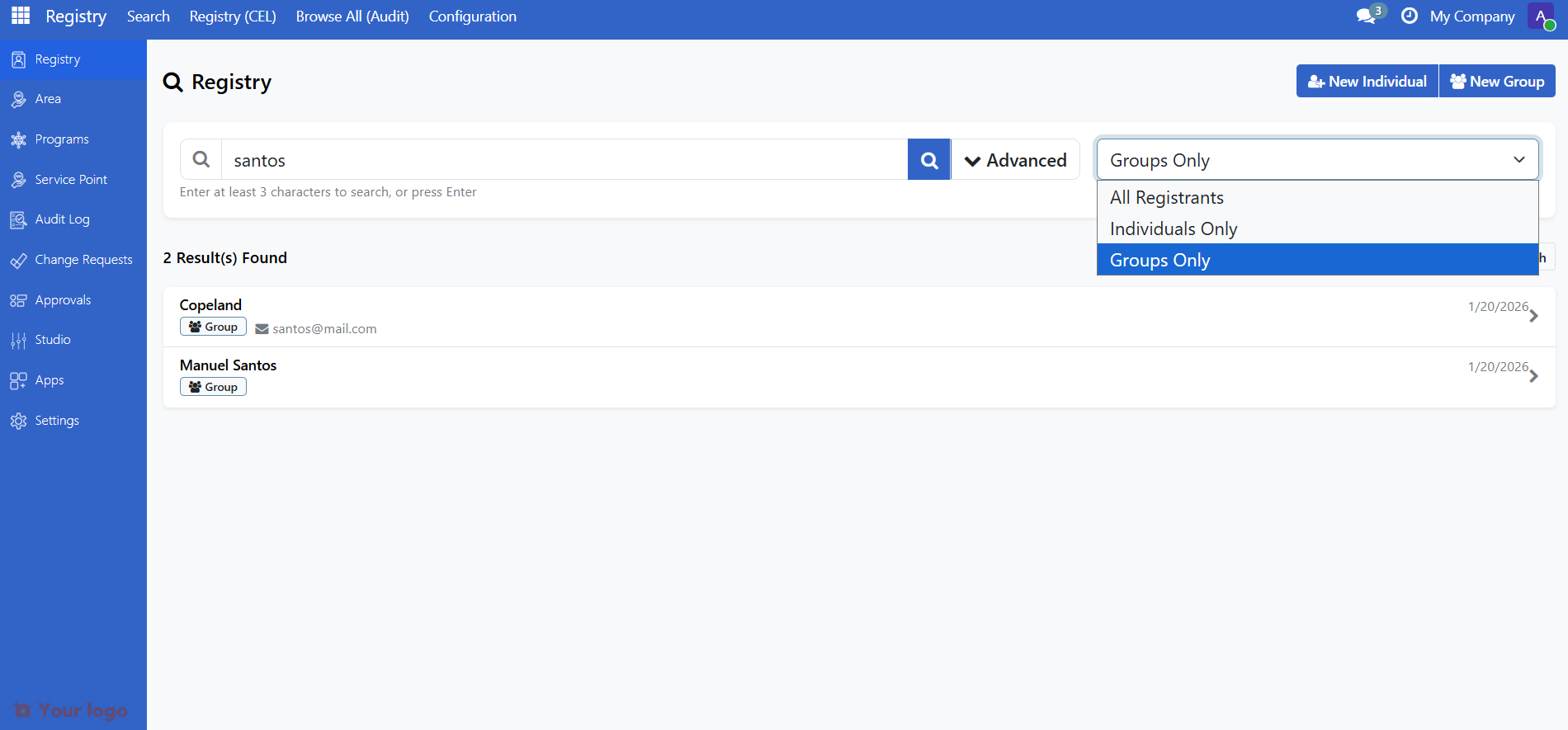Open the Search top menu
The image size is (1568, 730).
click(x=149, y=16)
